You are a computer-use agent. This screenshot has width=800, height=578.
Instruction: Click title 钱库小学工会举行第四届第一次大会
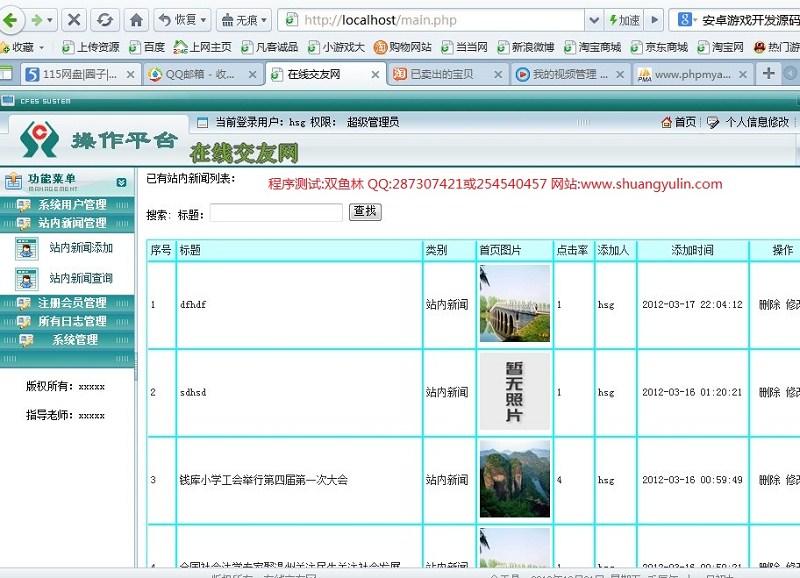(x=263, y=480)
